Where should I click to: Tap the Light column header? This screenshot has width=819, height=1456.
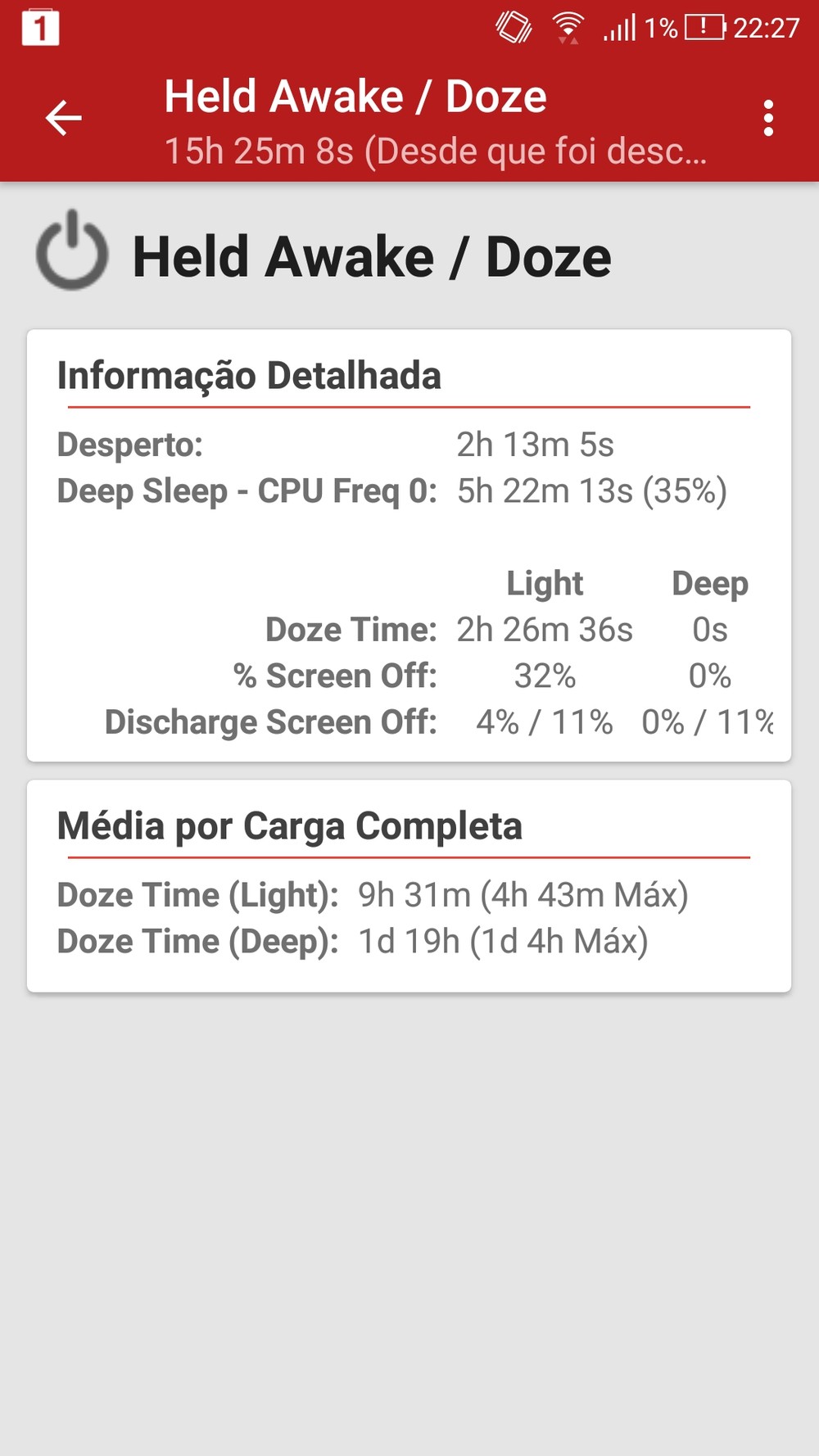coord(545,584)
